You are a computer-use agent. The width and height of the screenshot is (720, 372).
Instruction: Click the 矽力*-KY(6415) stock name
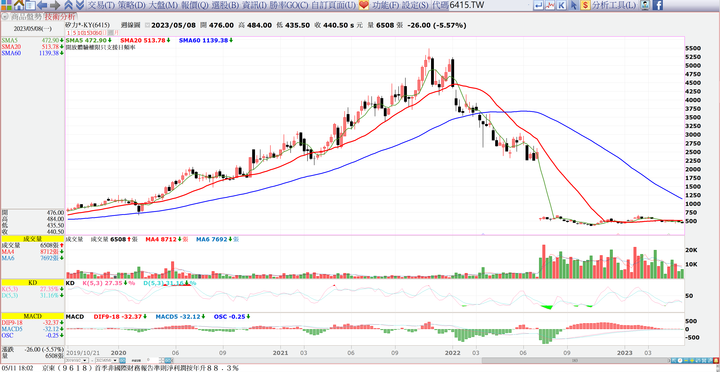pos(86,25)
